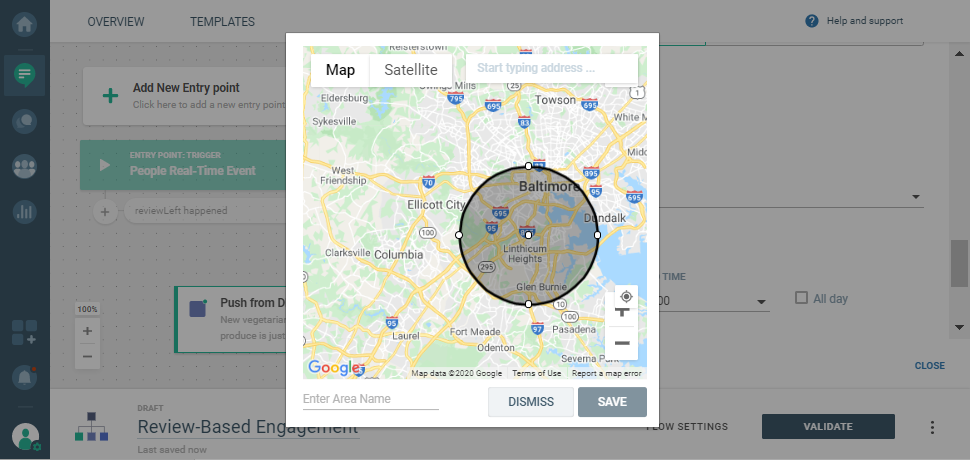This screenshot has width=970, height=460.
Task: Click the VALIDATE button
Action: (828, 427)
